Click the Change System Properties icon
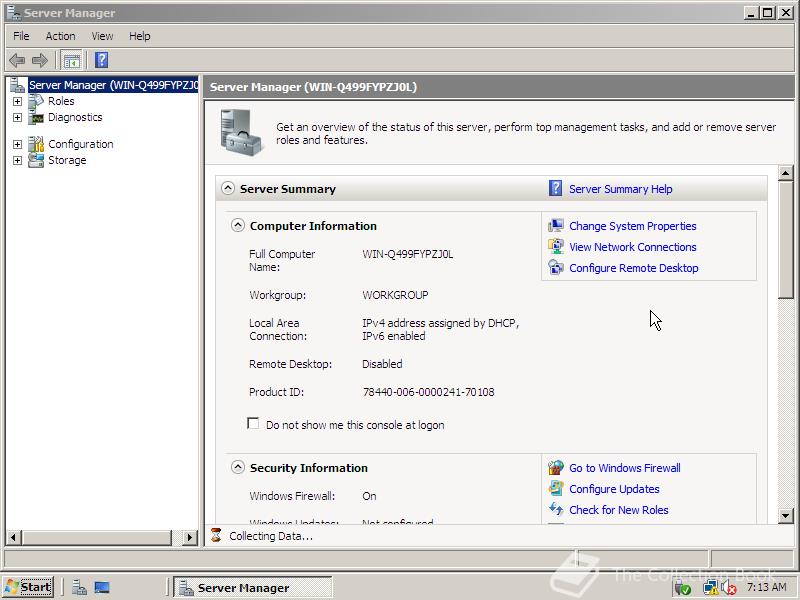Image resolution: width=800 pixels, height=600 pixels. [556, 226]
